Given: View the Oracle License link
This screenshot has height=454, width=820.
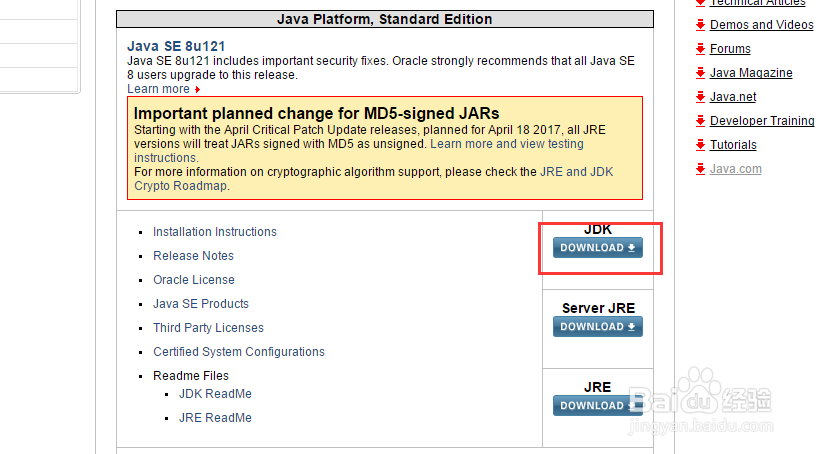Looking at the screenshot, I should tap(194, 280).
